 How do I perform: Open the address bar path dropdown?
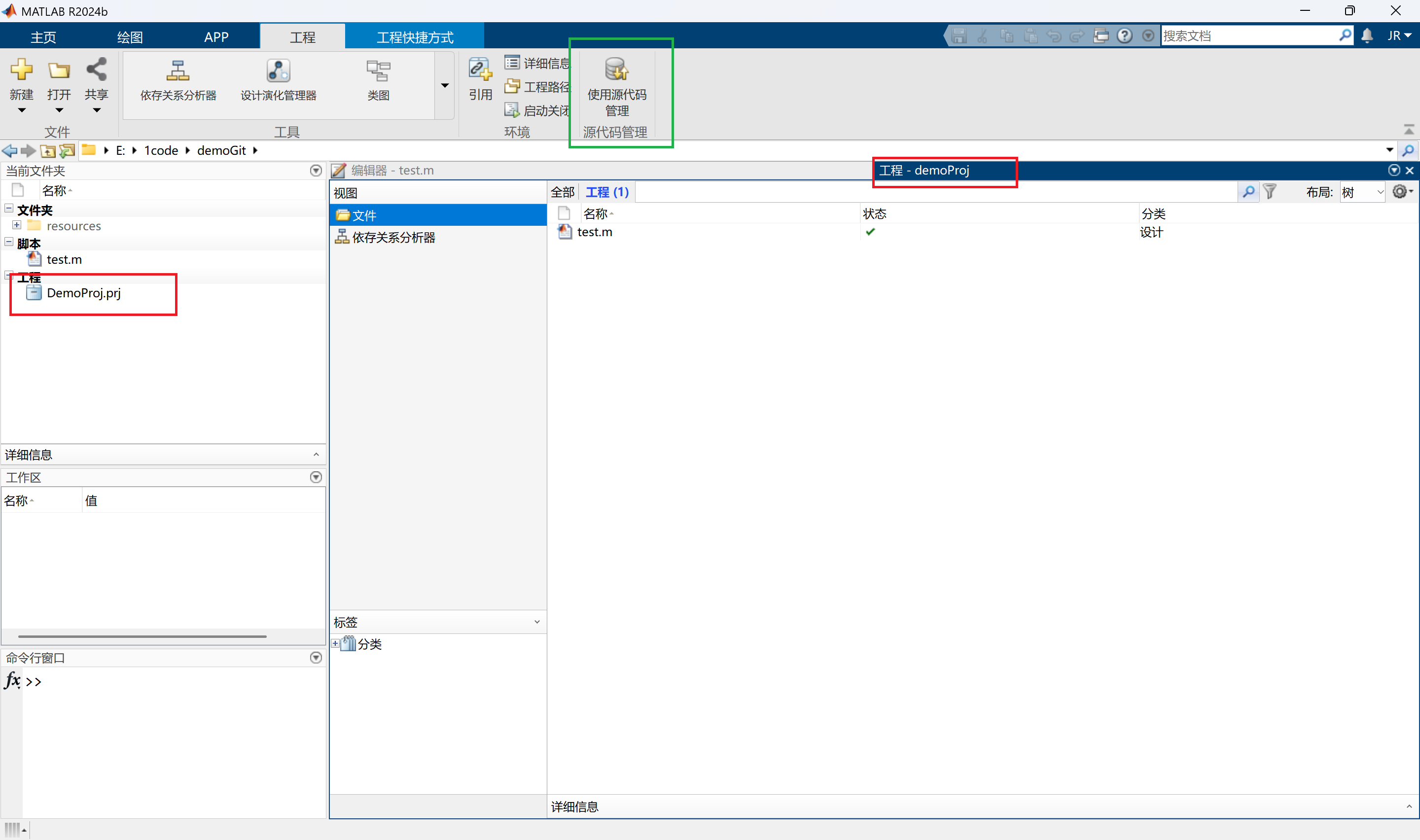[x=1389, y=150]
